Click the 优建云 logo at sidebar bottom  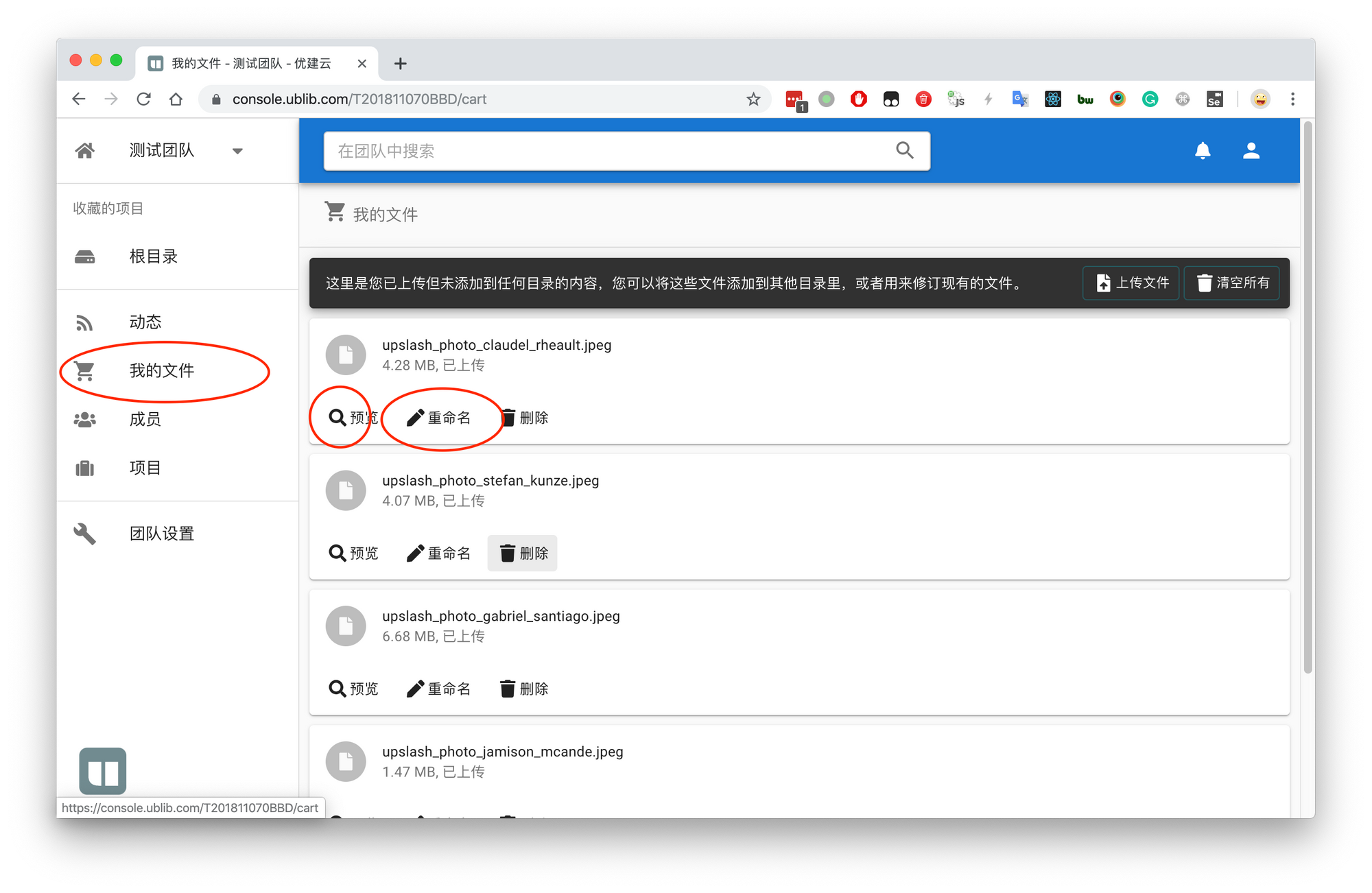[103, 770]
